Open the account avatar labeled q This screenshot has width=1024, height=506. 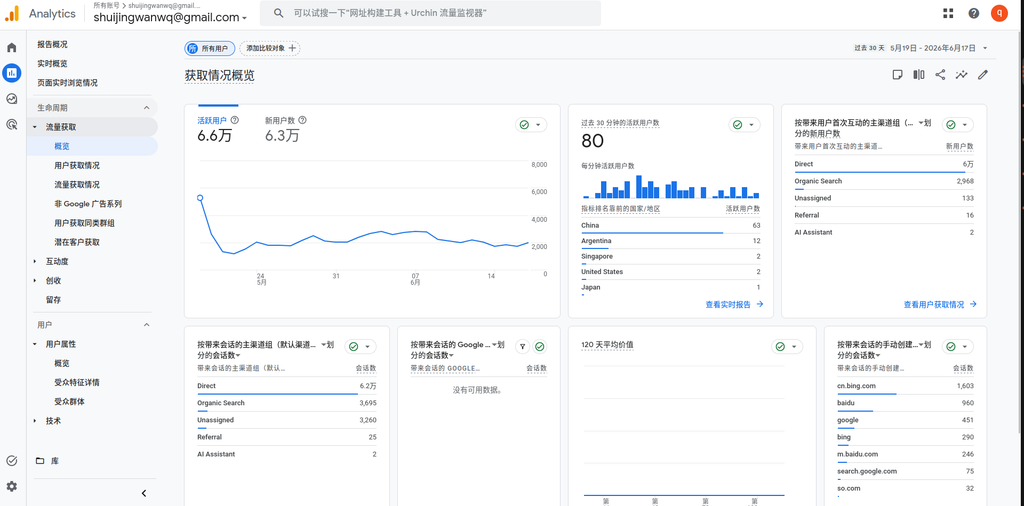(999, 13)
